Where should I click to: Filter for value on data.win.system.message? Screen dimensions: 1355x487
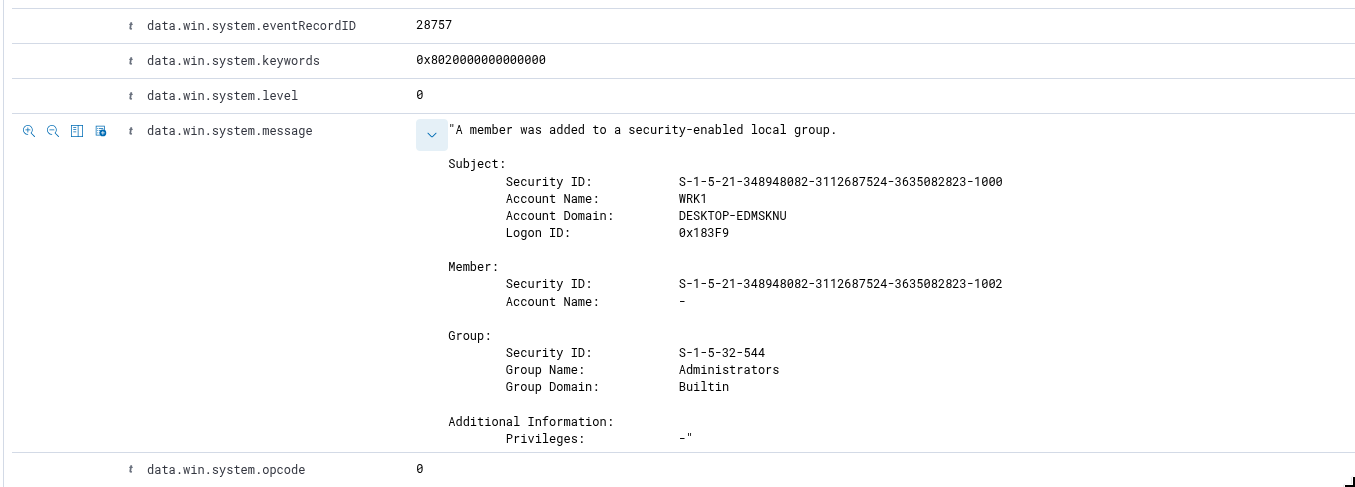29,131
